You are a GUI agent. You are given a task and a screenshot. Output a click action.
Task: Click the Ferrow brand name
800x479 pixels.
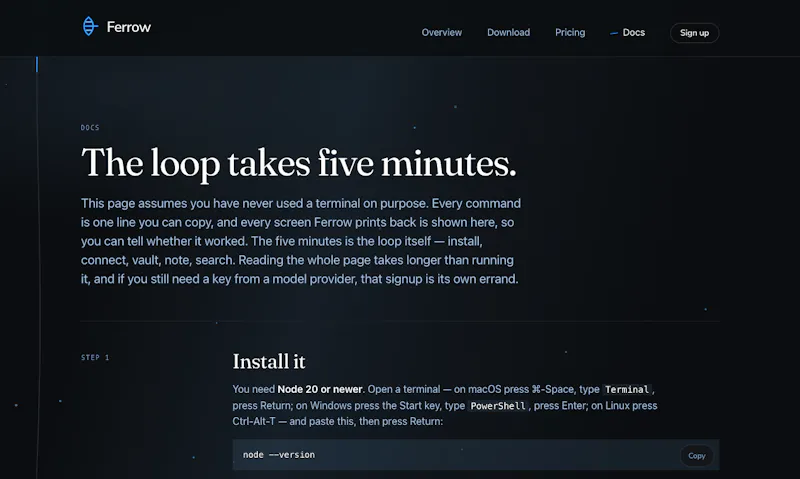coord(129,27)
